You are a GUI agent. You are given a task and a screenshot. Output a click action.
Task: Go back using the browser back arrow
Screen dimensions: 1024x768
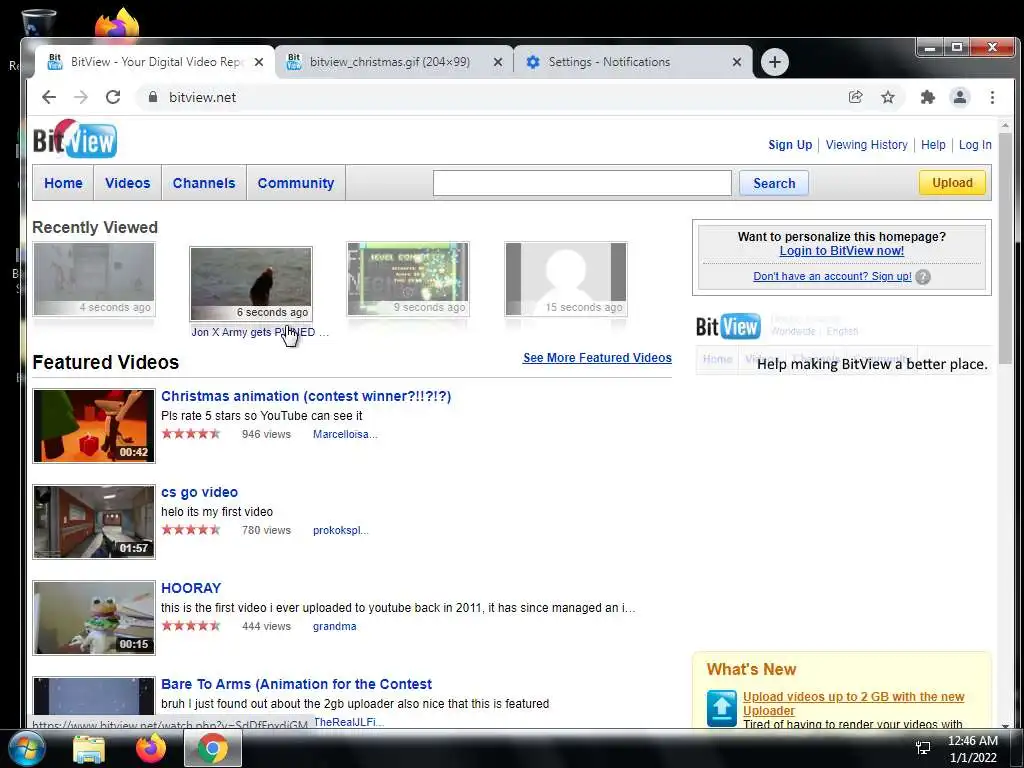pos(49,97)
